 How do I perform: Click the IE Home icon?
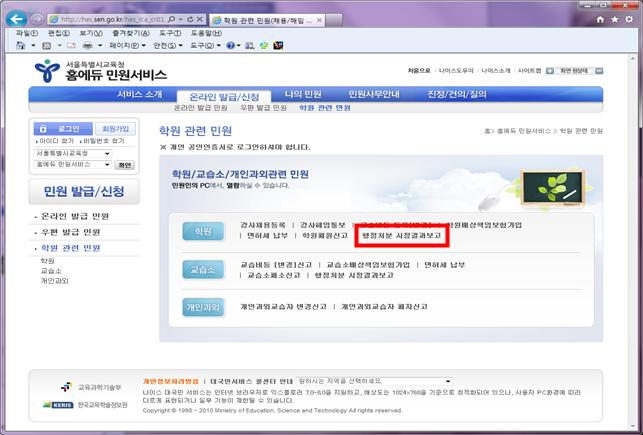600,19
